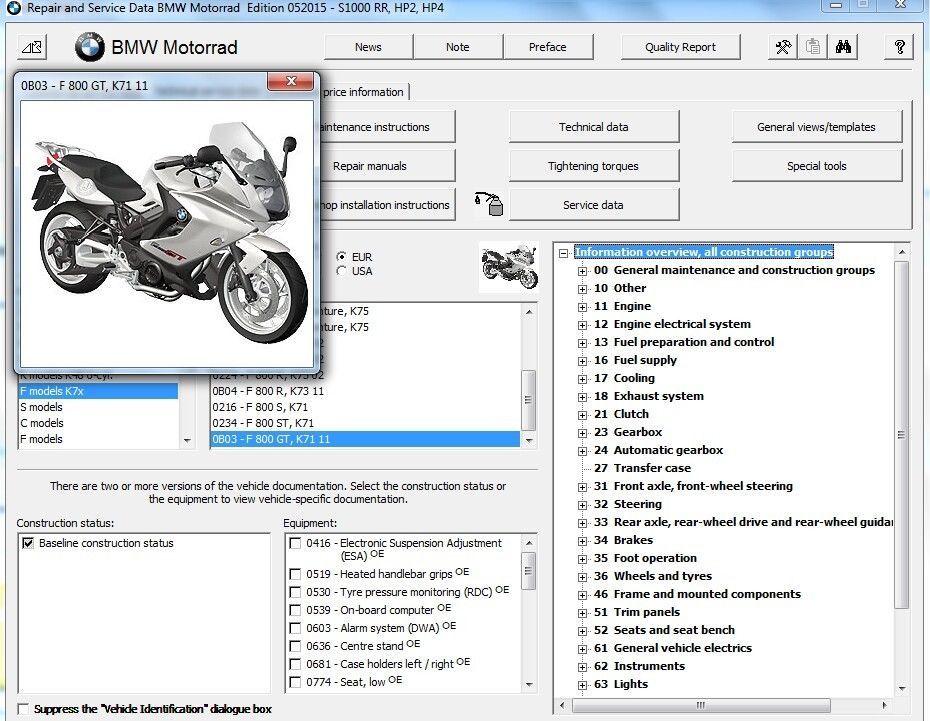Expand the 16 Fuel supply node
The width and height of the screenshot is (930, 721).
click(x=582, y=361)
